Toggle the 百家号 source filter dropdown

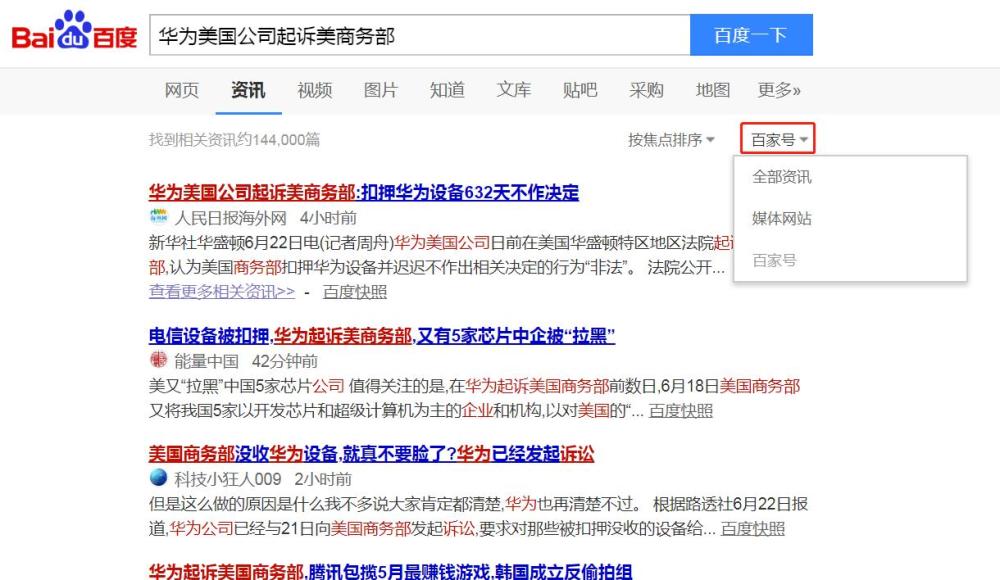point(778,139)
